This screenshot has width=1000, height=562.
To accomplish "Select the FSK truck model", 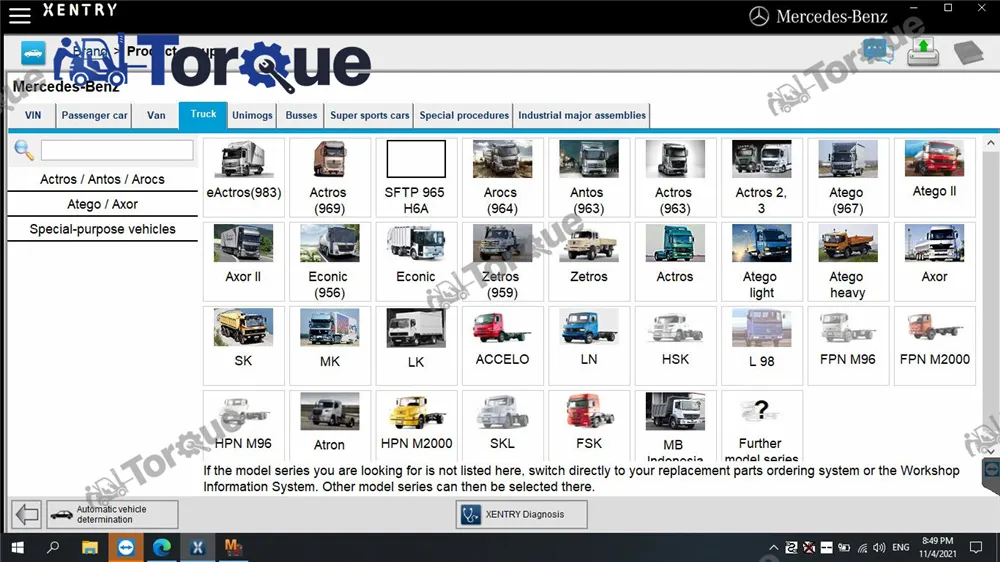I will [x=589, y=425].
